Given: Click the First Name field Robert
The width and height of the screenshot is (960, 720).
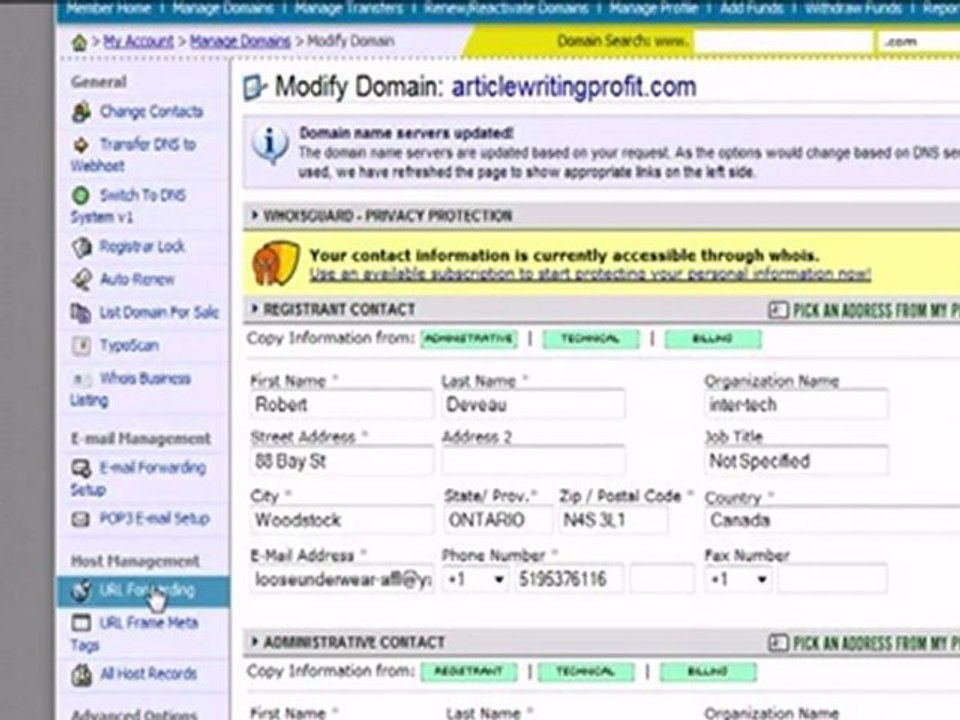Looking at the screenshot, I should tap(341, 405).
